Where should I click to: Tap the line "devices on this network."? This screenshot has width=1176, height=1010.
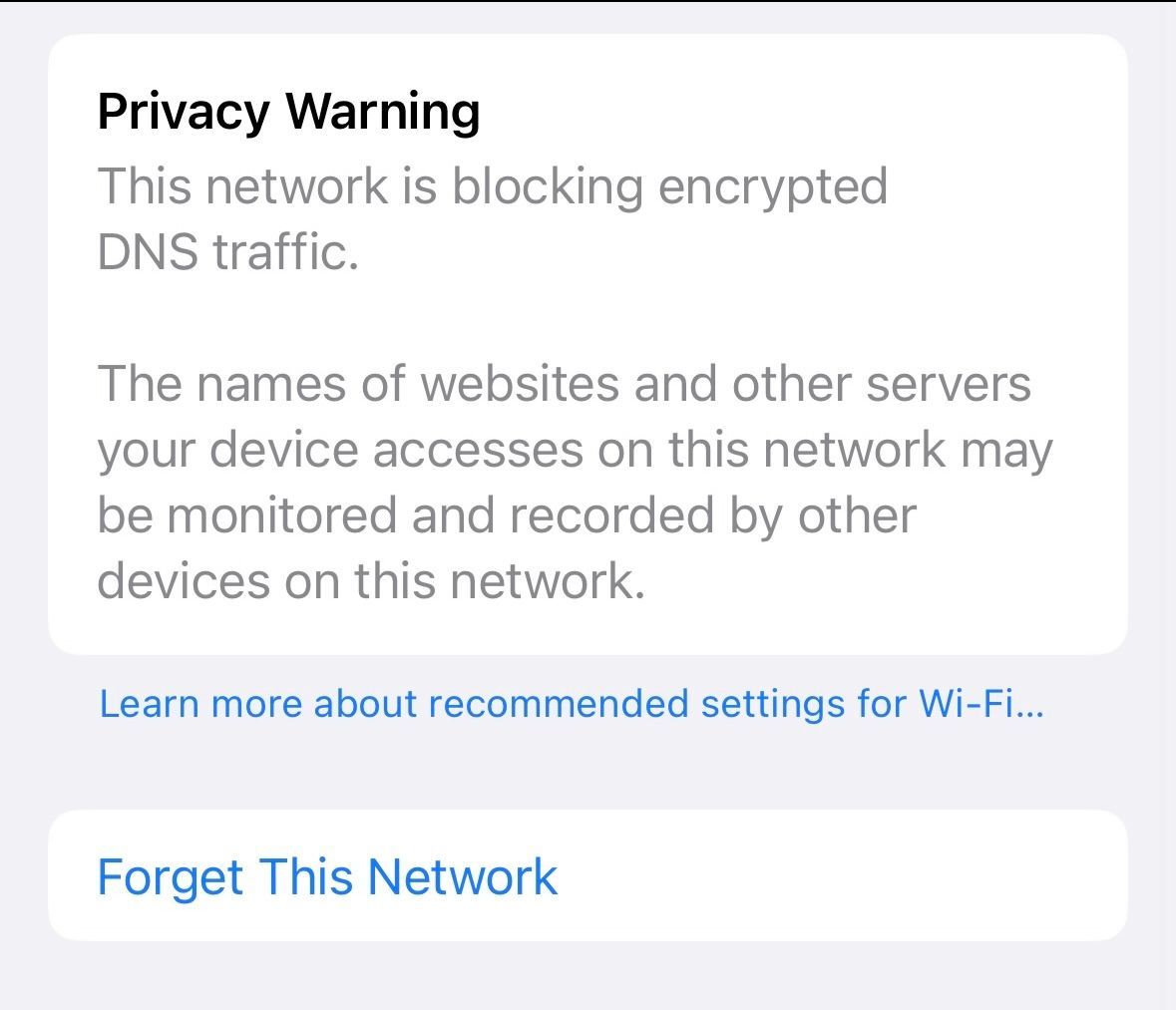[x=371, y=581]
